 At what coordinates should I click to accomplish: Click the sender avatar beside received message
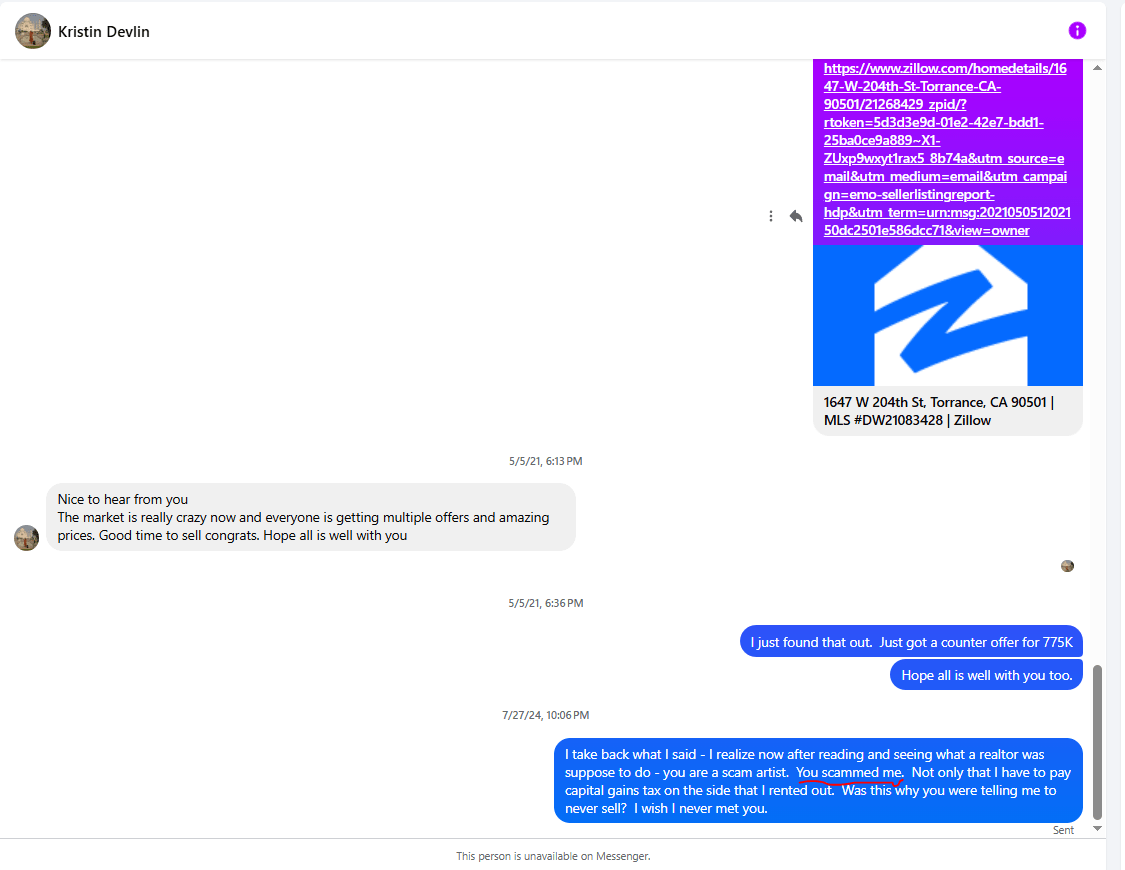[27, 538]
